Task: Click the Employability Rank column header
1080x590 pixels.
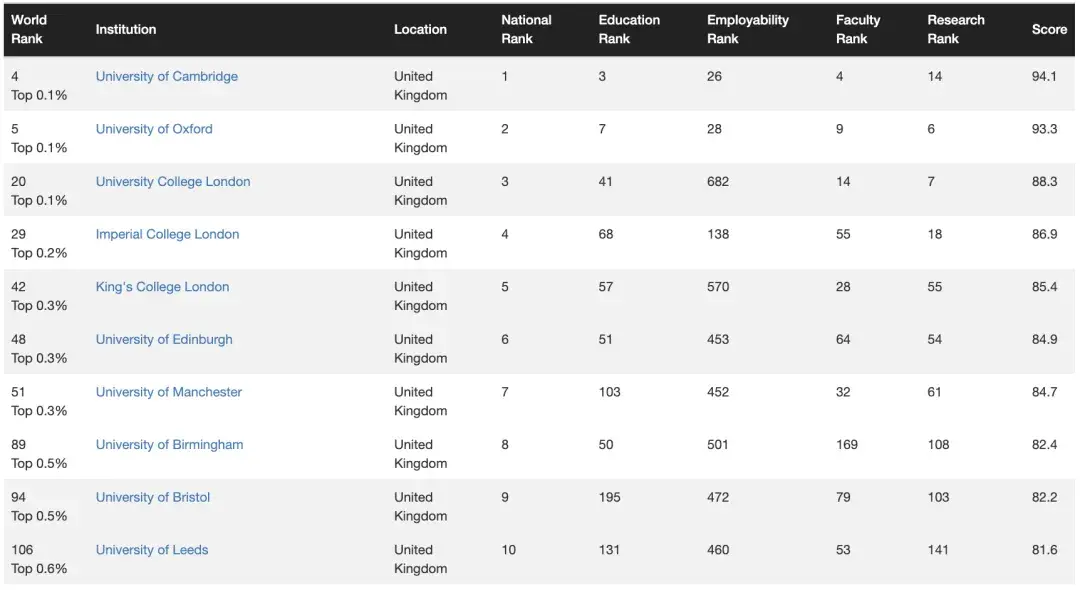Action: [747, 29]
